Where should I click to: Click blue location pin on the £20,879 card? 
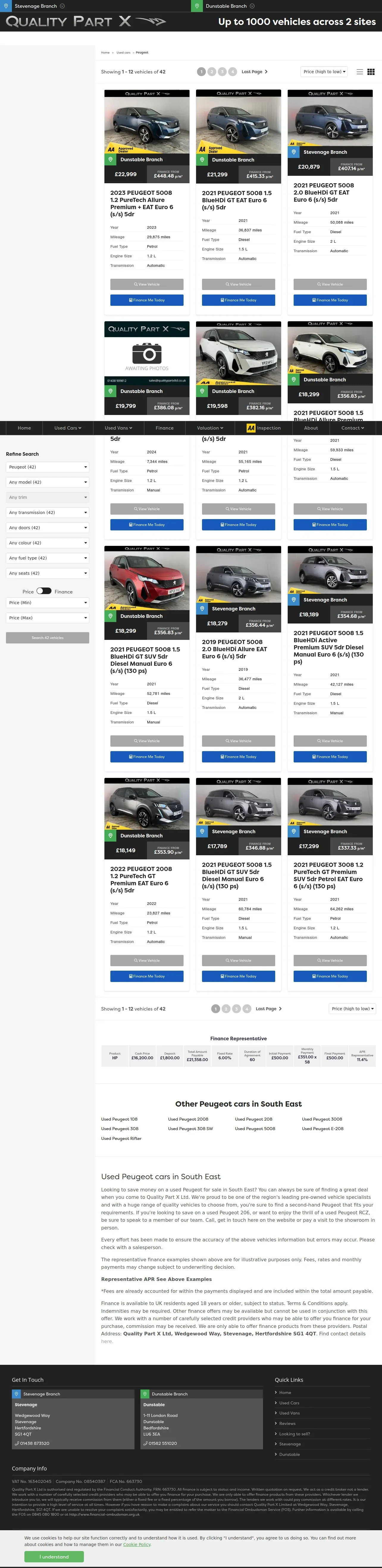tap(294, 152)
